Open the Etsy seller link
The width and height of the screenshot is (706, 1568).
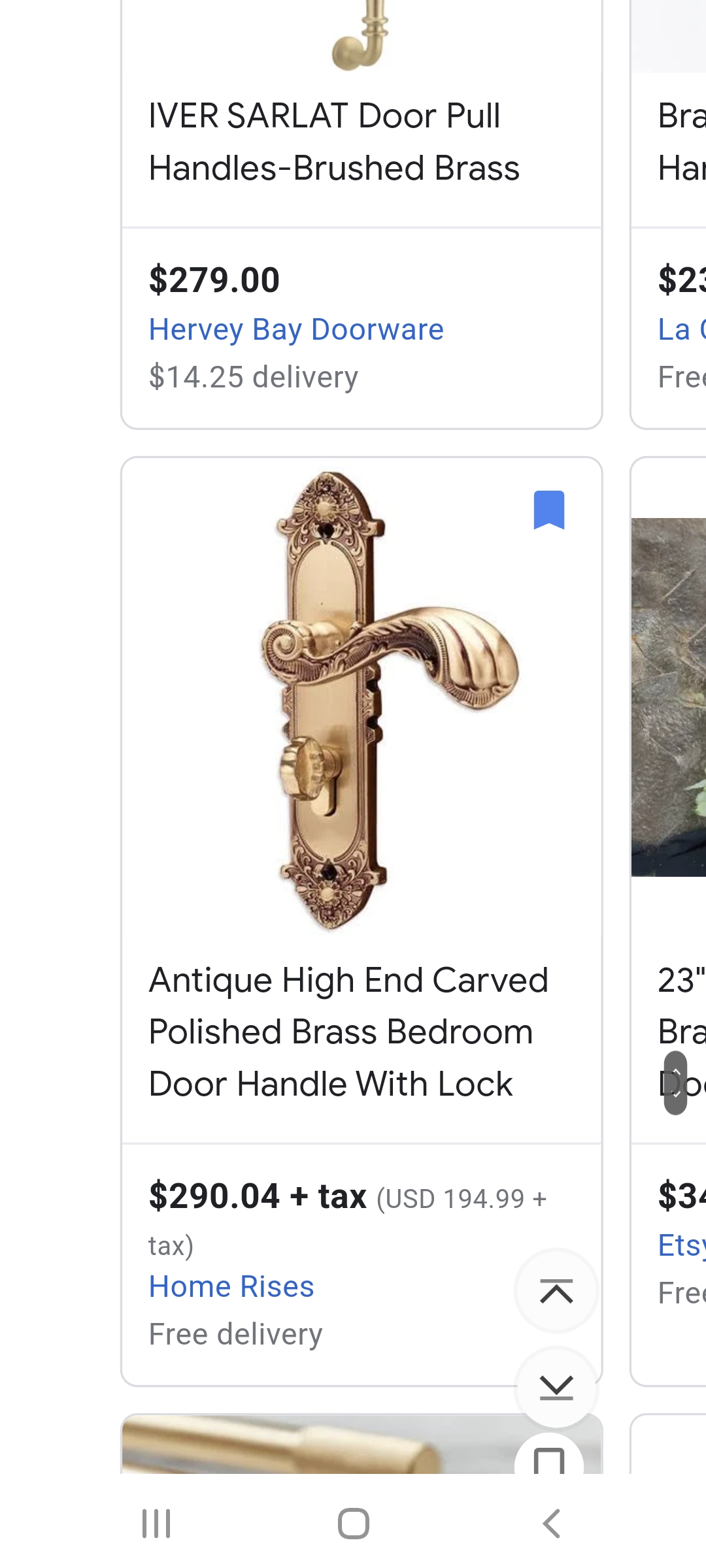[x=682, y=1245]
